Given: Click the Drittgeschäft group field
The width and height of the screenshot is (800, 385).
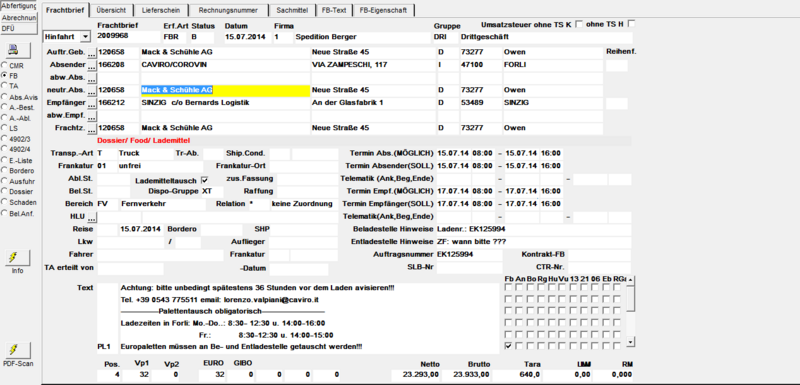Looking at the screenshot, I should [x=546, y=37].
